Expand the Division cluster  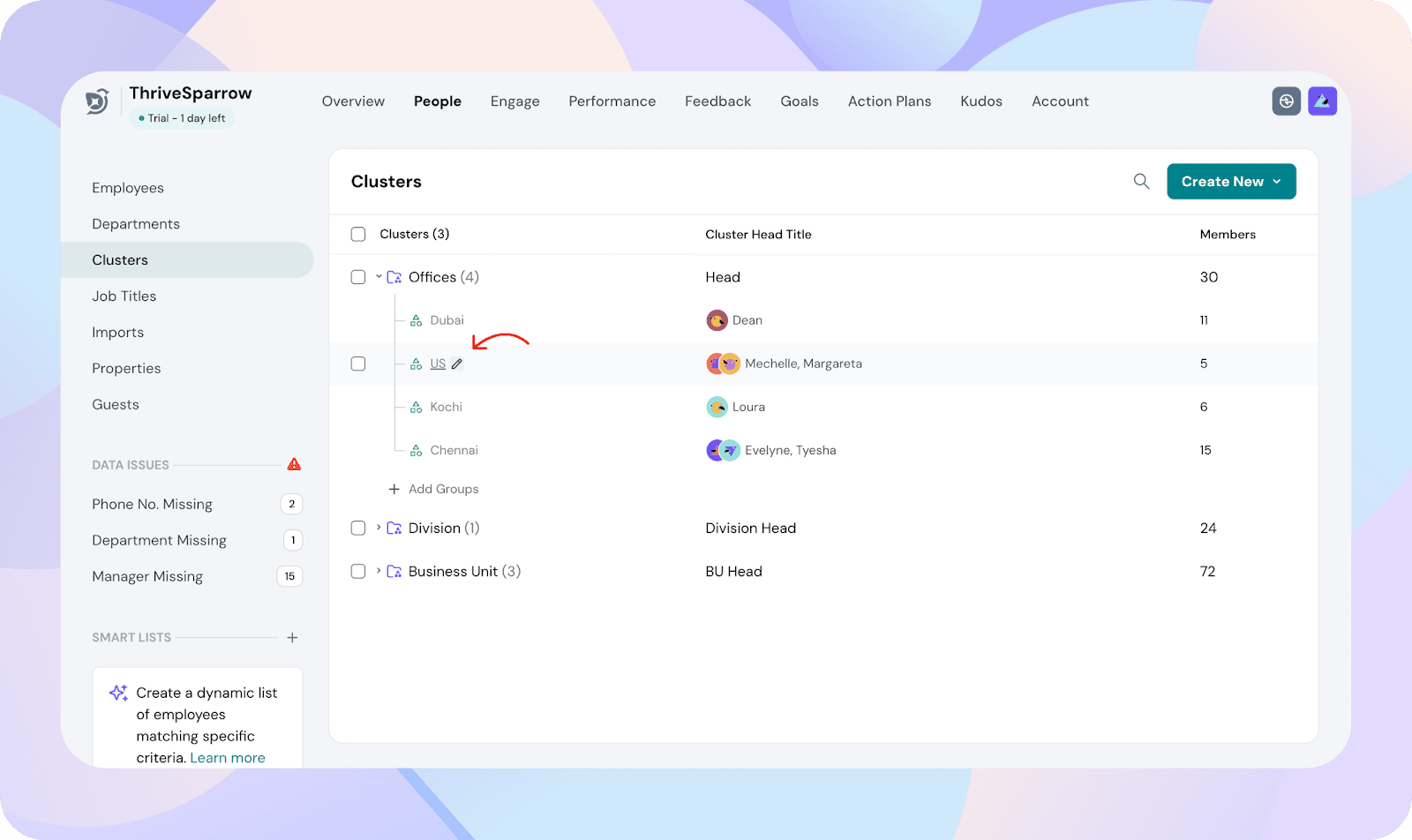(x=379, y=528)
